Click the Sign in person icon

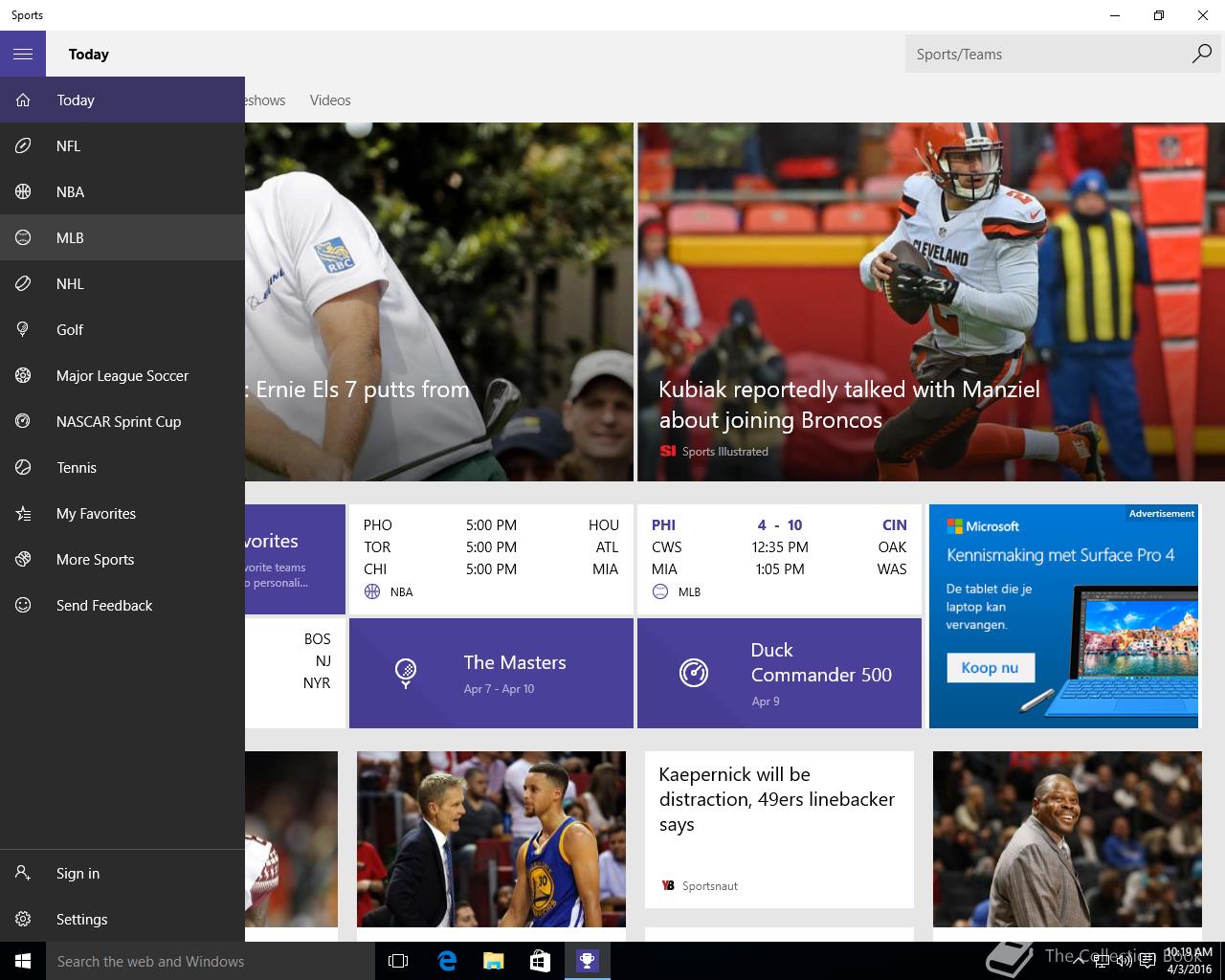23,873
